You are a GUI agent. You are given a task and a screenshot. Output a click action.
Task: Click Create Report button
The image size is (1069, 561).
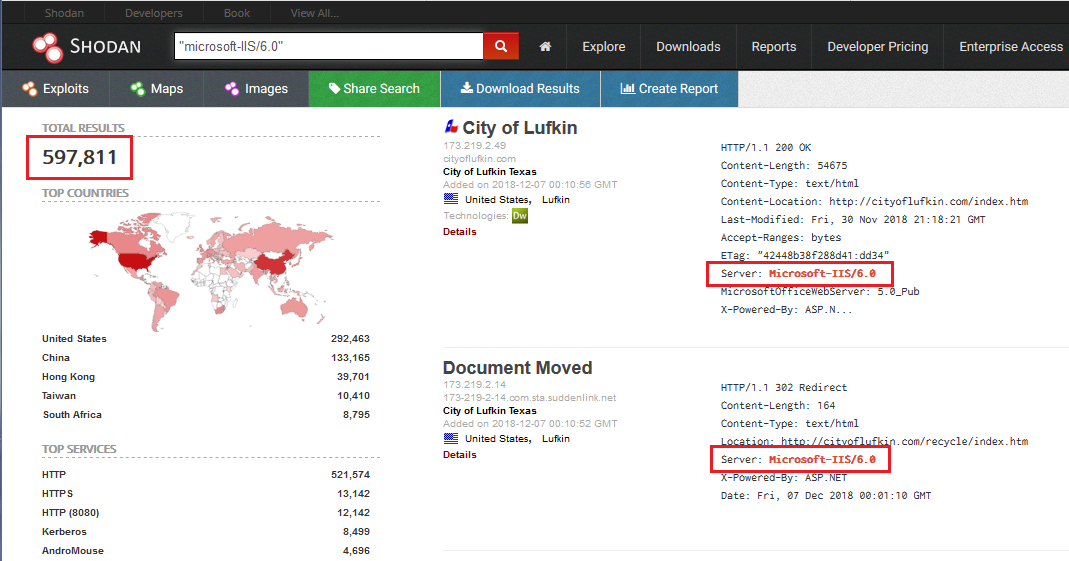point(669,89)
